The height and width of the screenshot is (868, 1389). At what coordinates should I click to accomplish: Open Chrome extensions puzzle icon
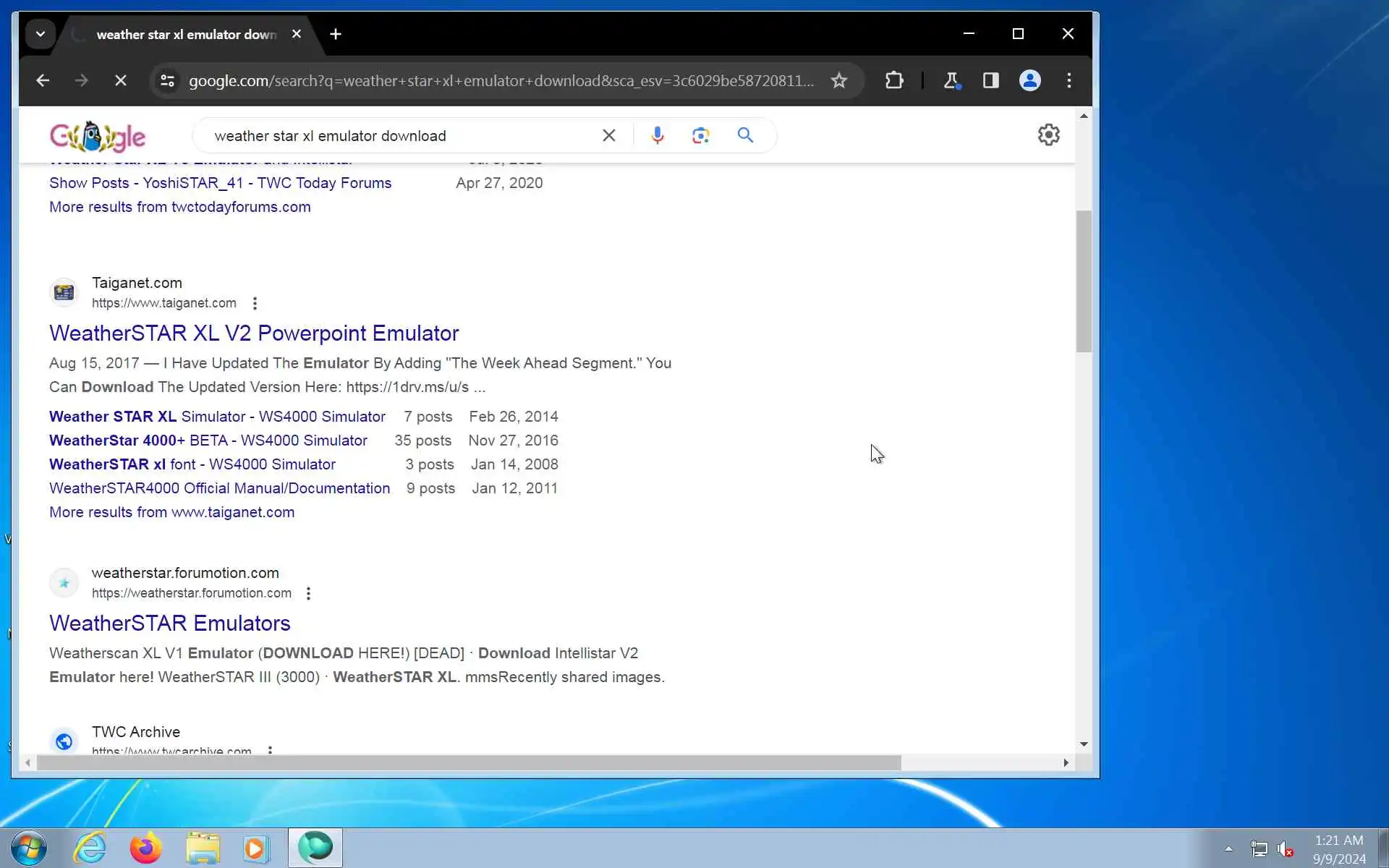point(894,80)
